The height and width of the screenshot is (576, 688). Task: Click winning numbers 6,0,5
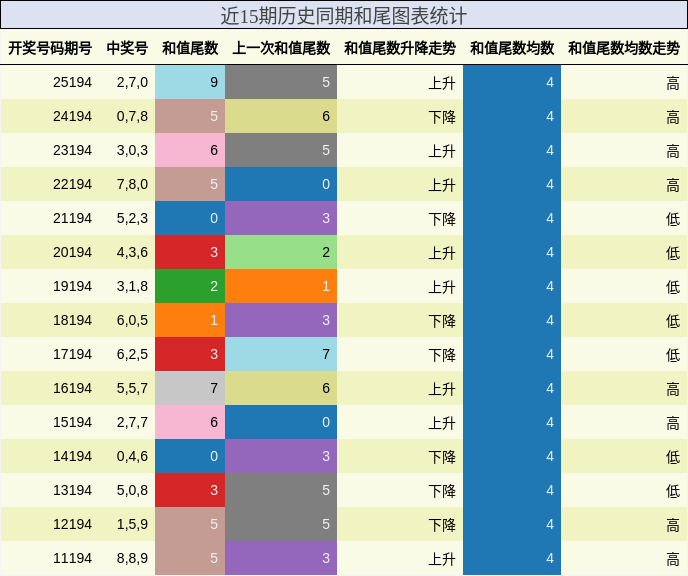coord(132,320)
